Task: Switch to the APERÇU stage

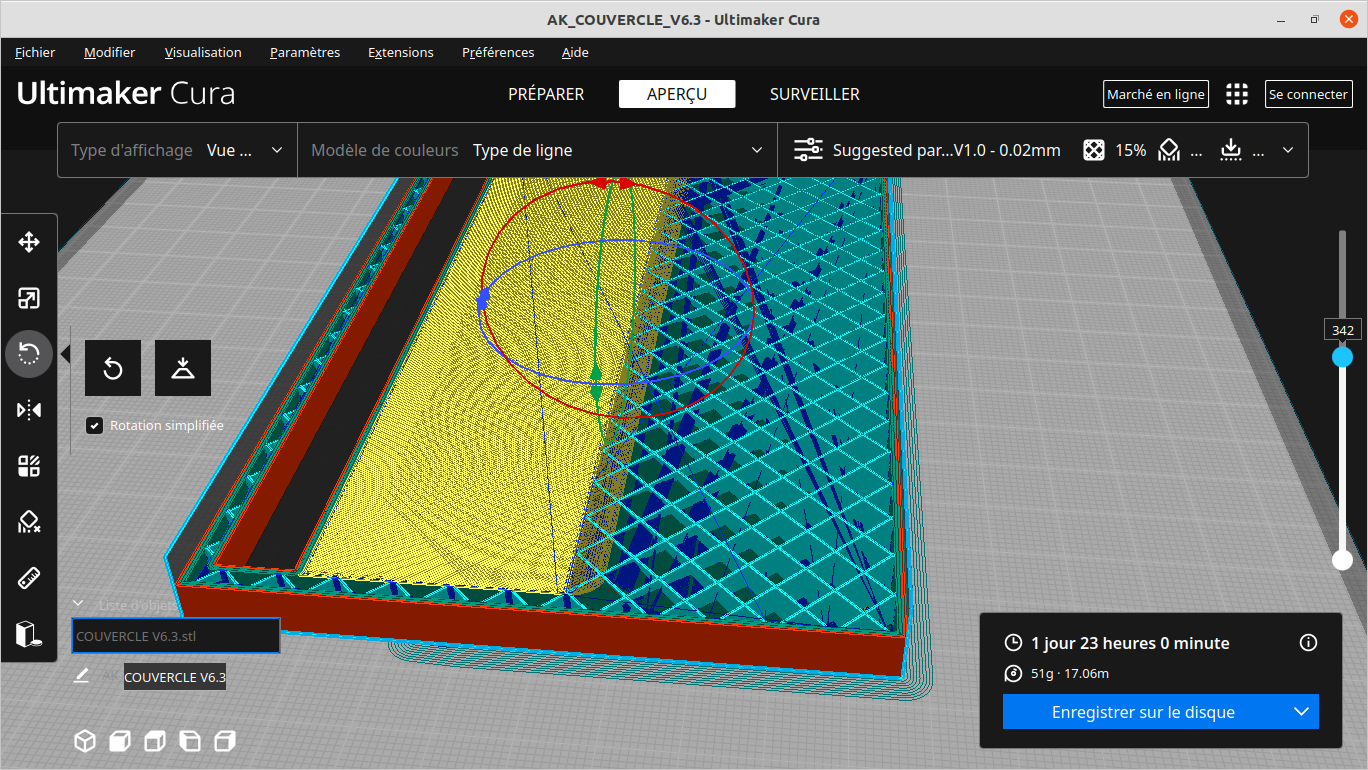Action: 677,94
